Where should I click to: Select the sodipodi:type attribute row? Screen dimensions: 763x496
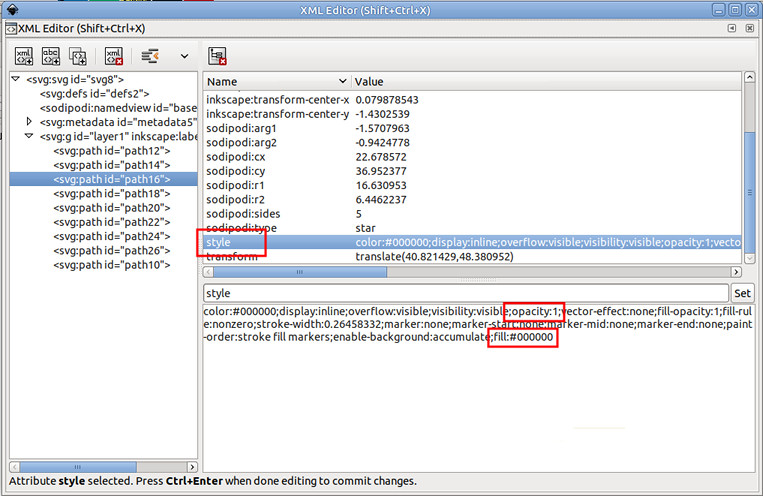point(472,228)
